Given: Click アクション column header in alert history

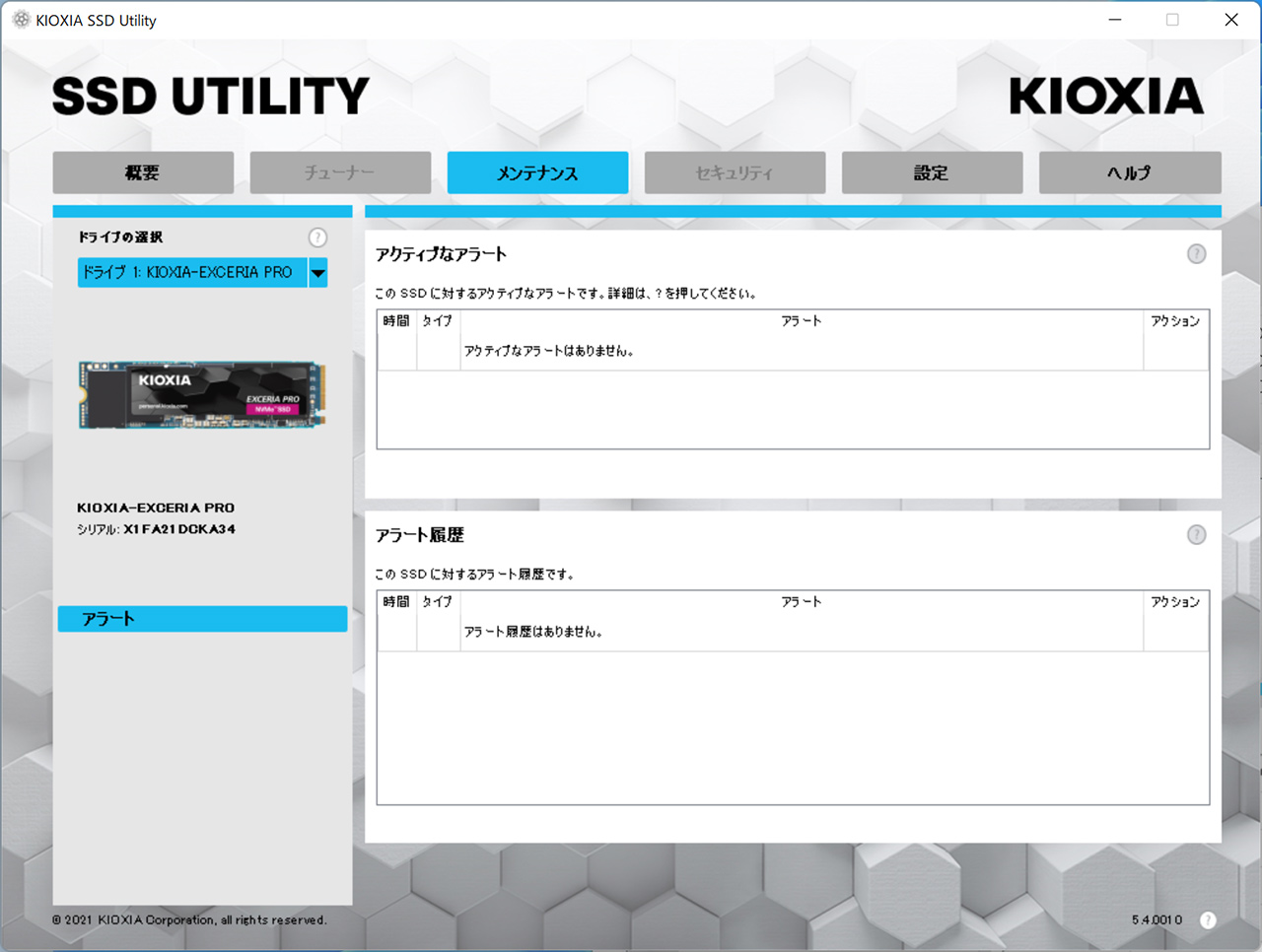Looking at the screenshot, I should 1175,602.
